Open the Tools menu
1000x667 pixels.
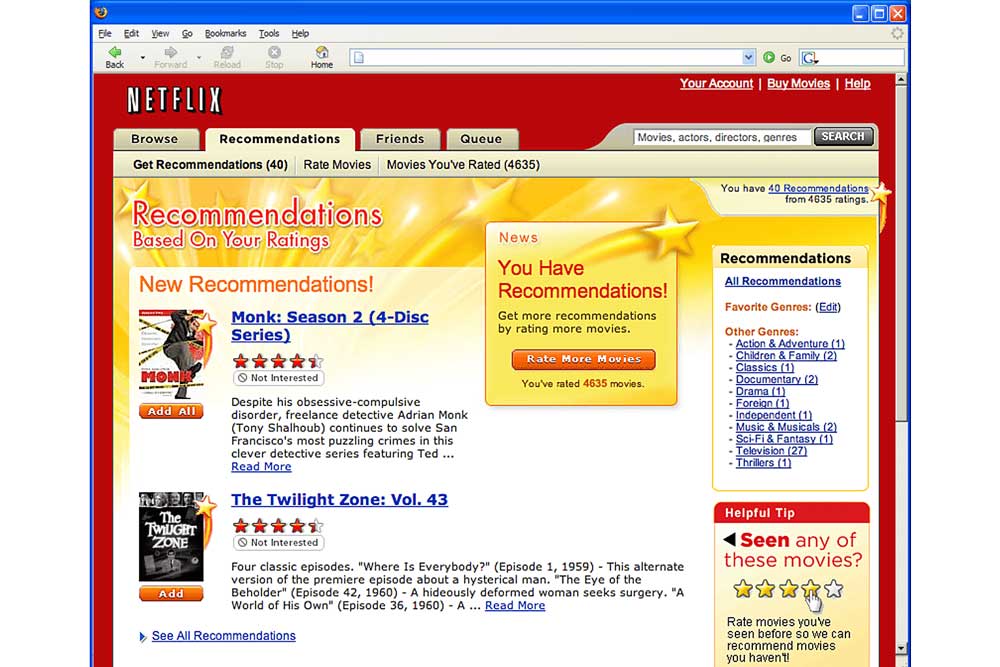(269, 33)
